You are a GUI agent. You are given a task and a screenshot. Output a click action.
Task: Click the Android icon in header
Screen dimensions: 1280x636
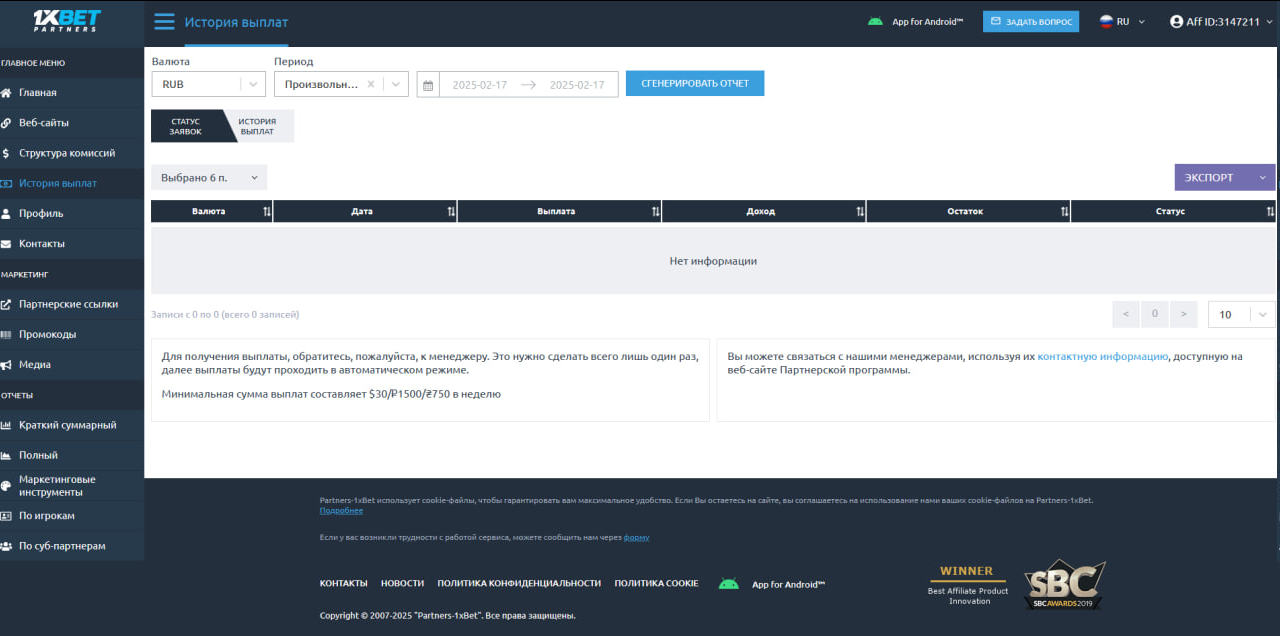tap(875, 22)
